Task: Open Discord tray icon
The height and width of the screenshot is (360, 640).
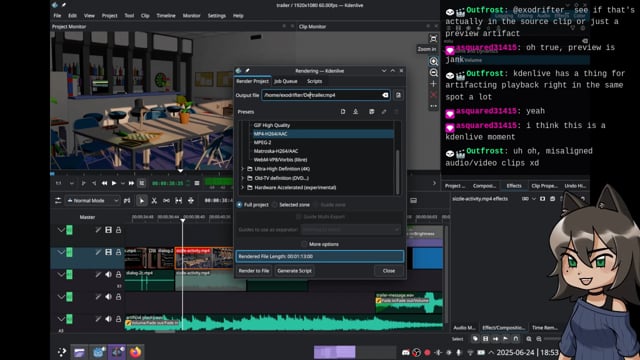Action: (x=406, y=352)
